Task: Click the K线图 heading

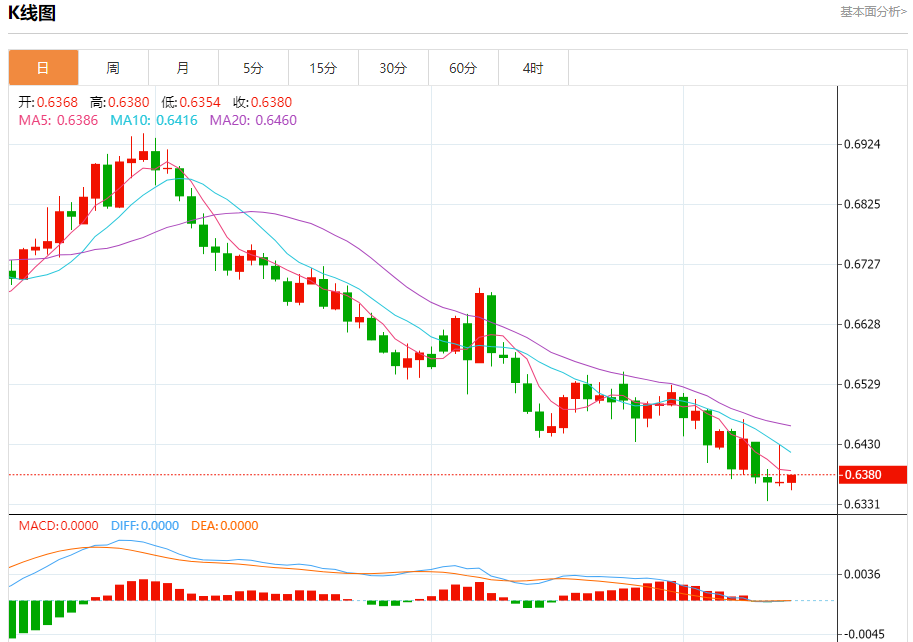Action: pyautogui.click(x=32, y=13)
